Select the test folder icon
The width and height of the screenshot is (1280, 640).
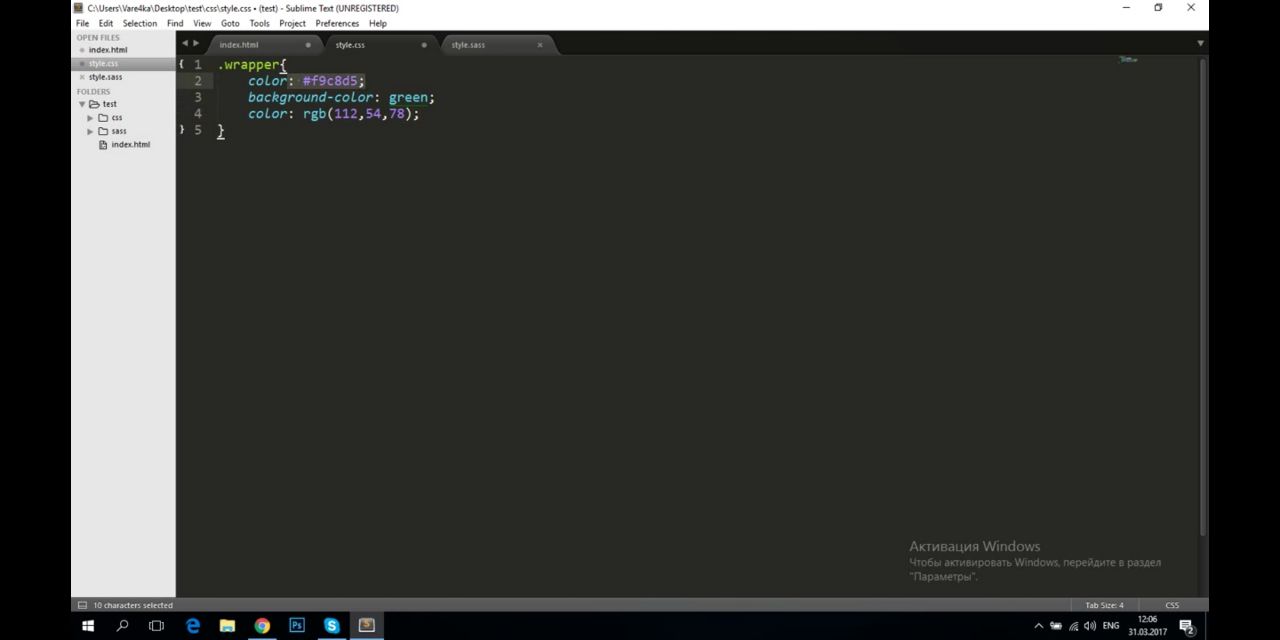[94, 104]
